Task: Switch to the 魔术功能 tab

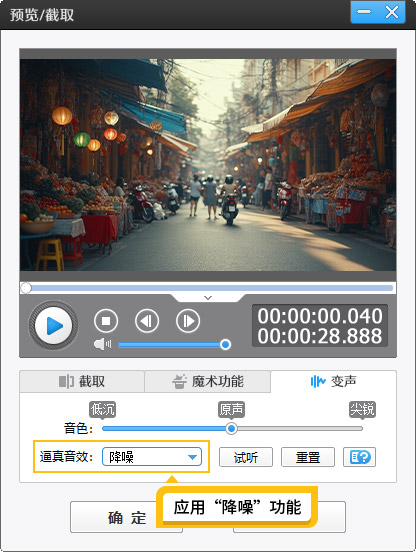Action: [208, 381]
